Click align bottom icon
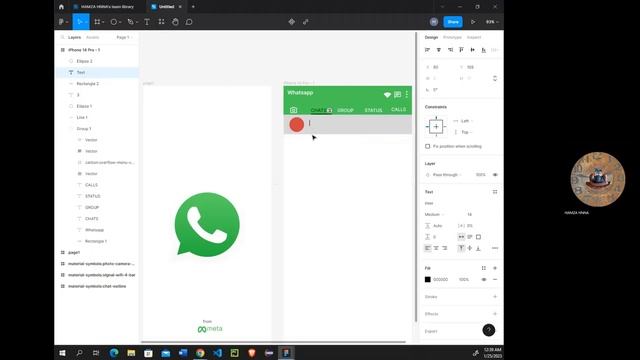This screenshot has width=640, height=360. click(484, 50)
